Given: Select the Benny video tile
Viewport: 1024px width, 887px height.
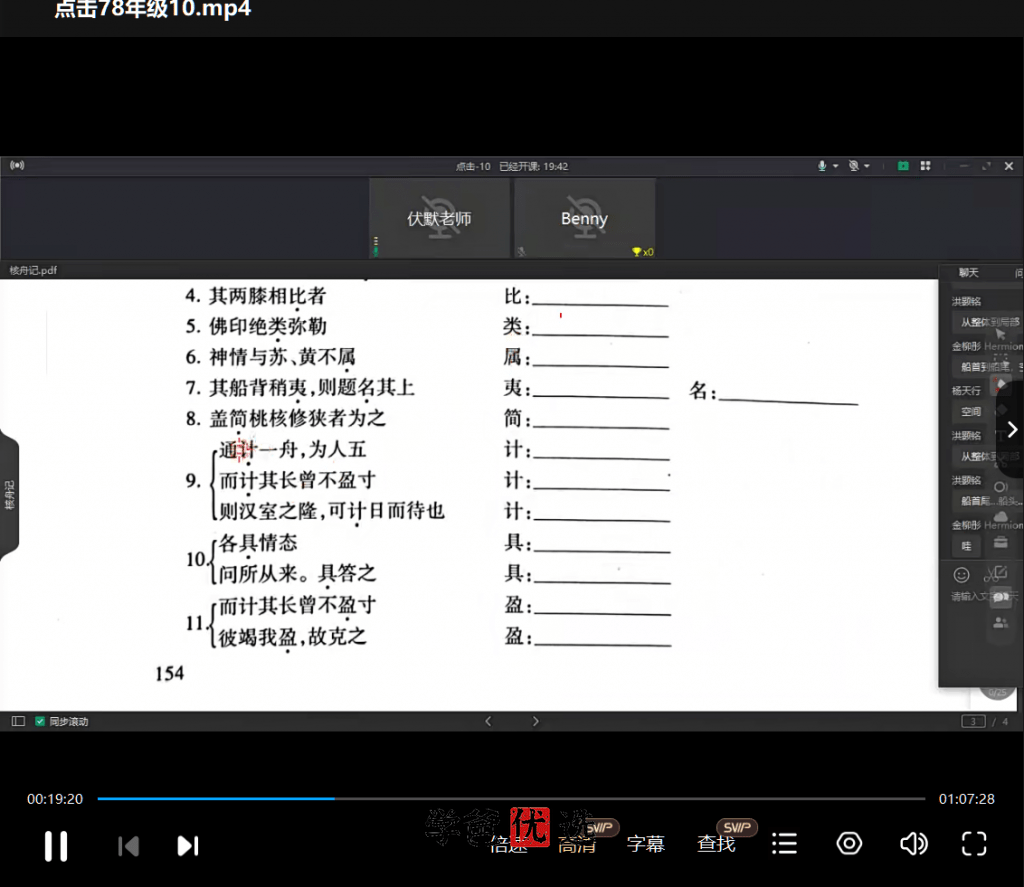Looking at the screenshot, I should [x=584, y=218].
